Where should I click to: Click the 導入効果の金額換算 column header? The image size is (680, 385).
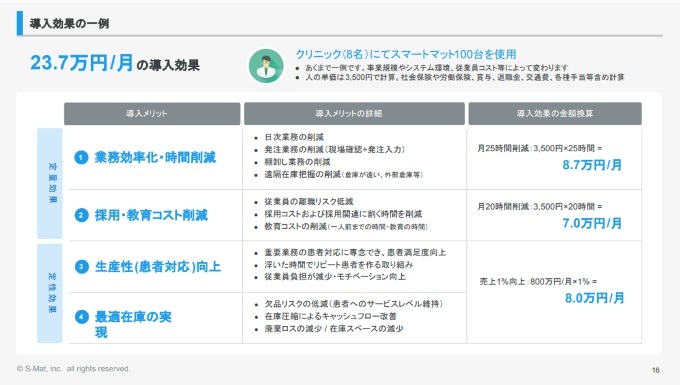[x=555, y=114]
